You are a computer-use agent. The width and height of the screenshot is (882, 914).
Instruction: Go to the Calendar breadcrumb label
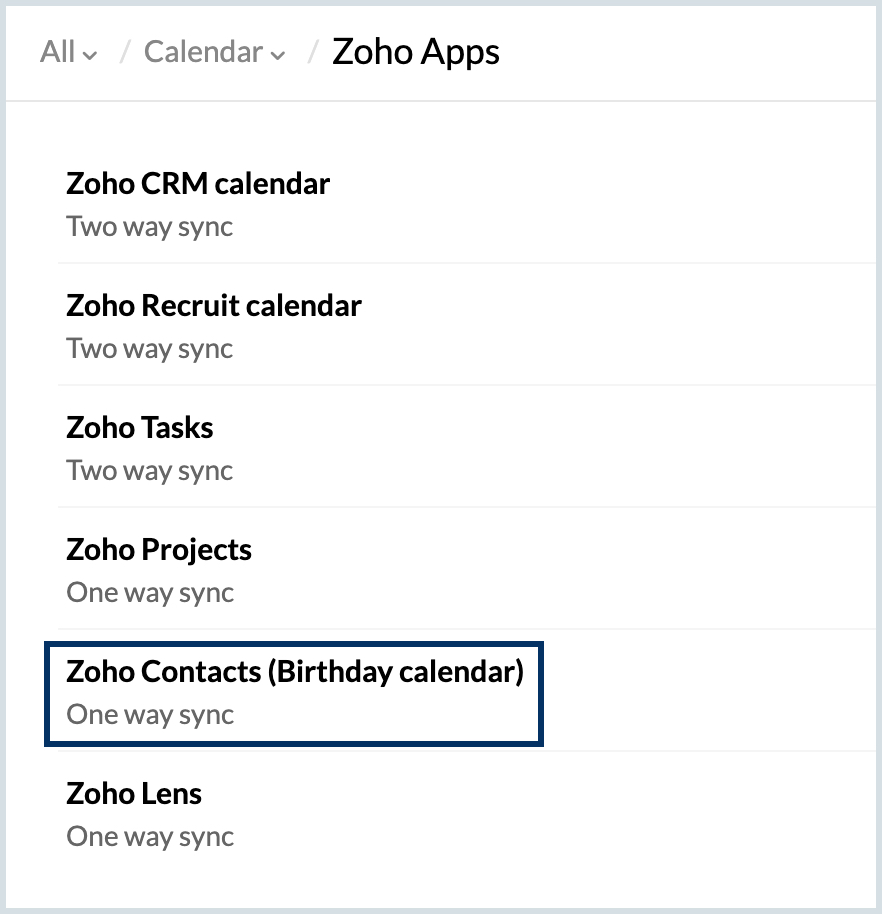(x=204, y=52)
